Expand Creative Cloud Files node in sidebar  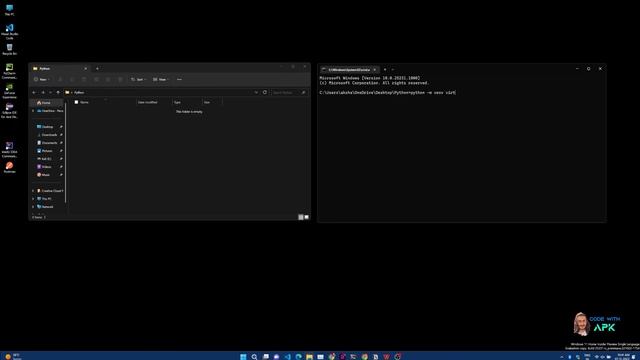(x=33, y=191)
